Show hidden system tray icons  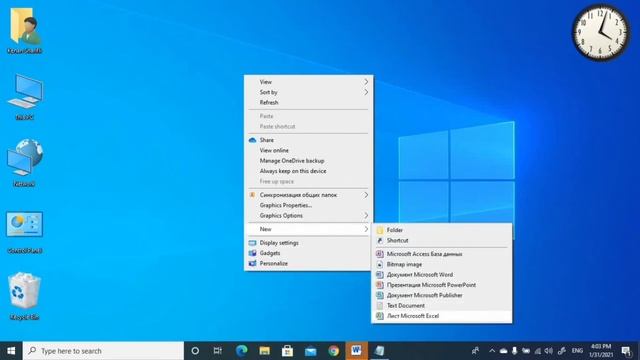point(492,351)
